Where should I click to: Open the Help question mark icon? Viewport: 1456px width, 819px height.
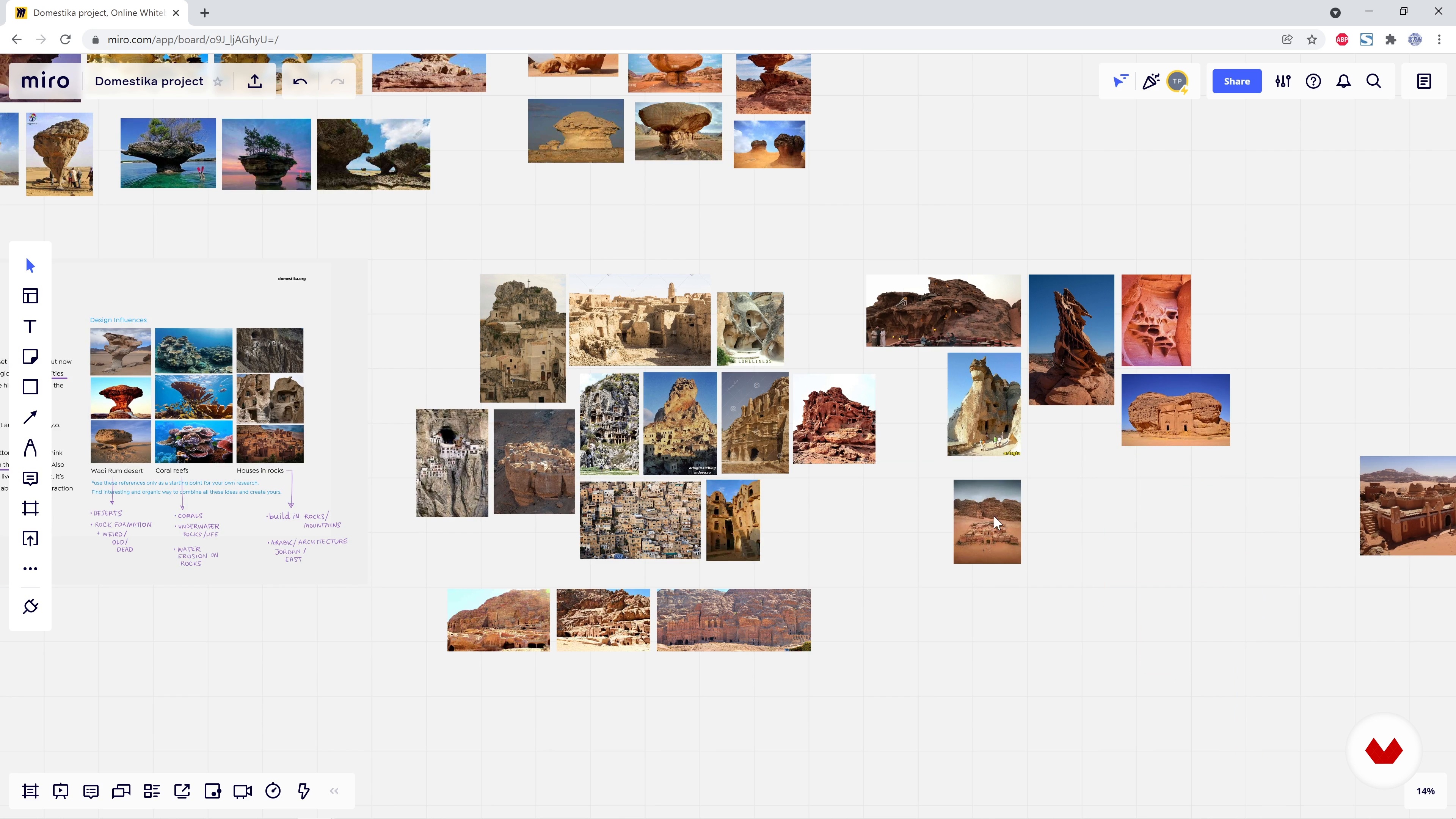point(1313,82)
